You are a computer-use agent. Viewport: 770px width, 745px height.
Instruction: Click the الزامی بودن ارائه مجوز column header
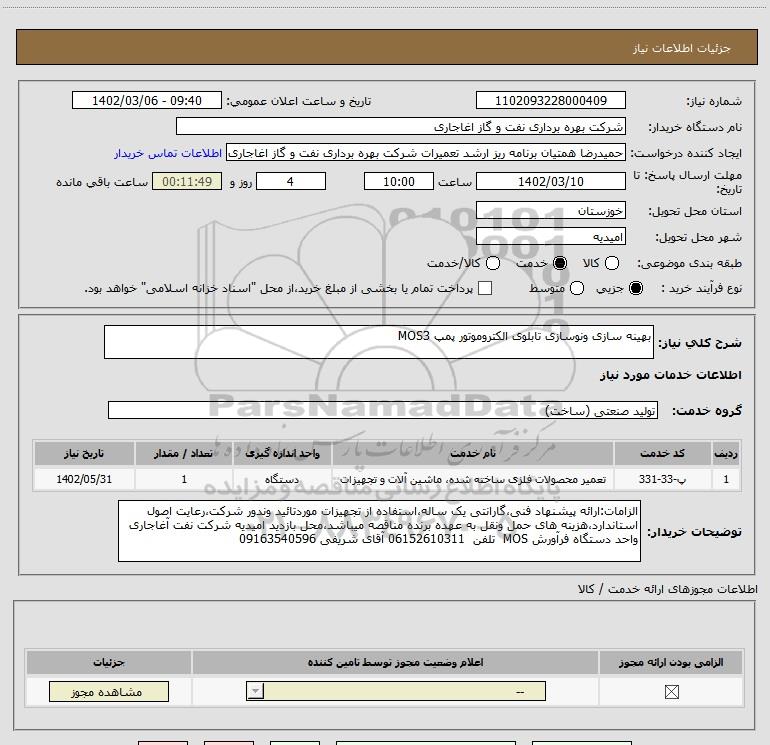(x=671, y=662)
